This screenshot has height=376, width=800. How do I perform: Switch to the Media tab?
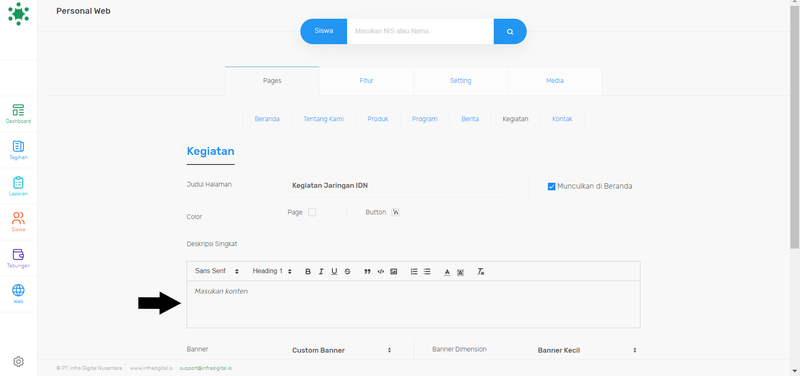(x=555, y=81)
